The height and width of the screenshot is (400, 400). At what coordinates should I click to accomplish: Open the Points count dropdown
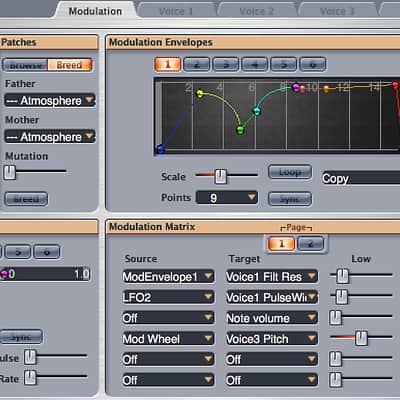(227, 198)
